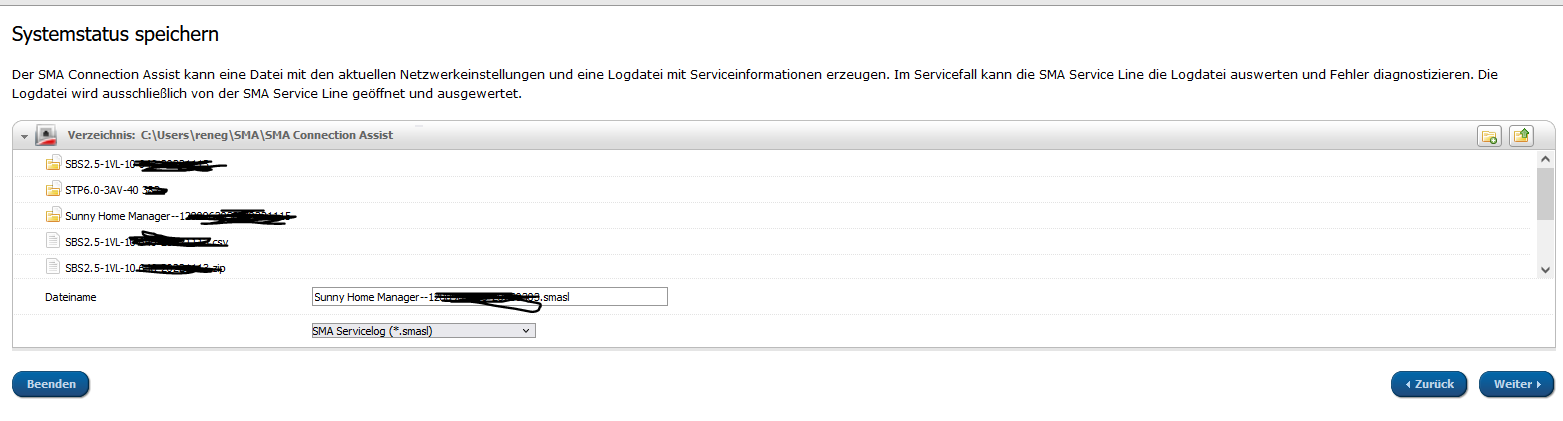
Task: Click the file icon of the .csv entry
Action: pyautogui.click(x=53, y=241)
